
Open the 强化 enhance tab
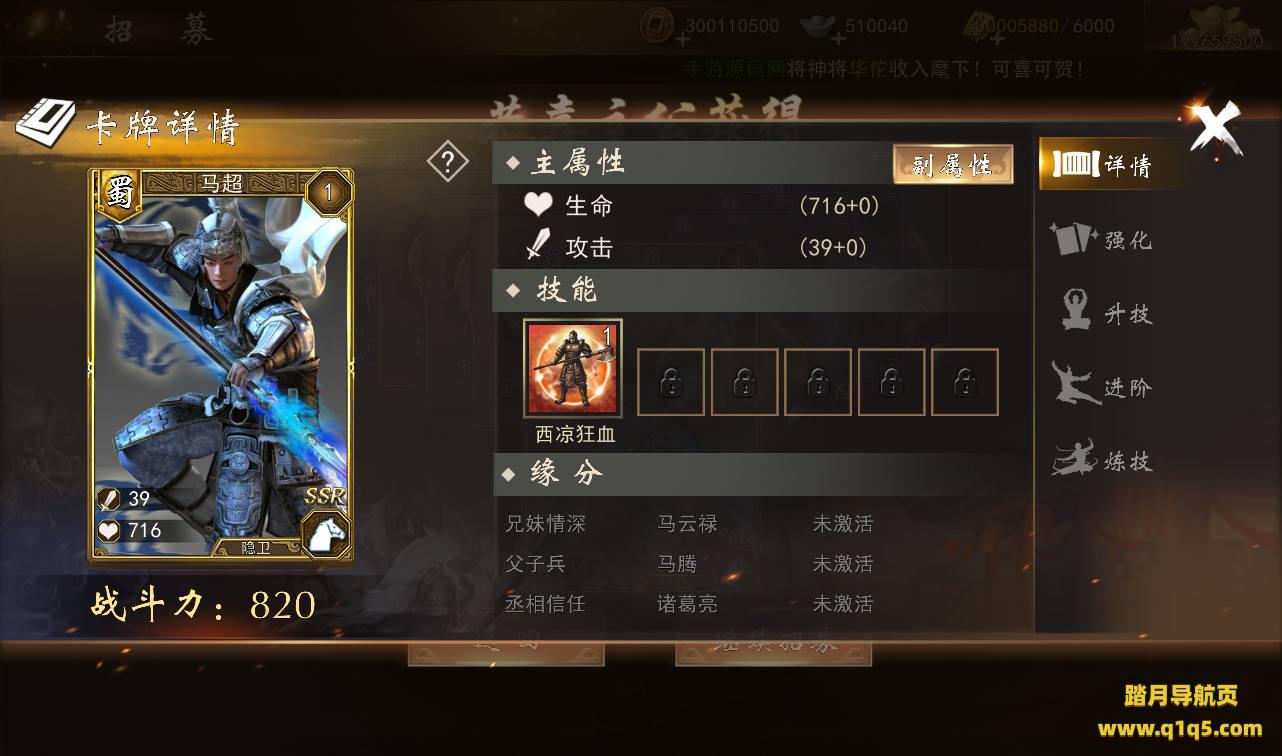pos(1102,240)
